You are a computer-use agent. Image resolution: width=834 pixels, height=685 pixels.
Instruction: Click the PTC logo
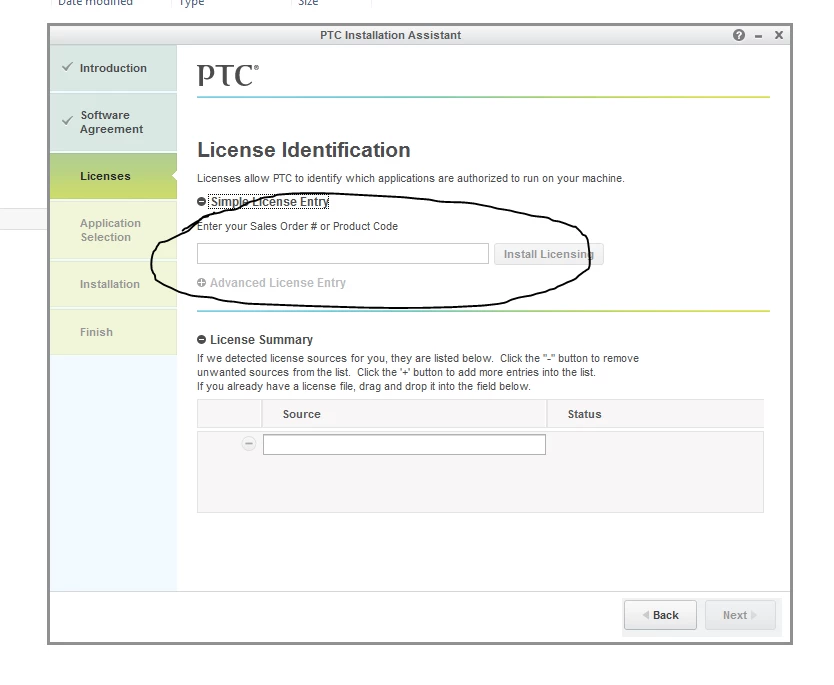tap(228, 76)
